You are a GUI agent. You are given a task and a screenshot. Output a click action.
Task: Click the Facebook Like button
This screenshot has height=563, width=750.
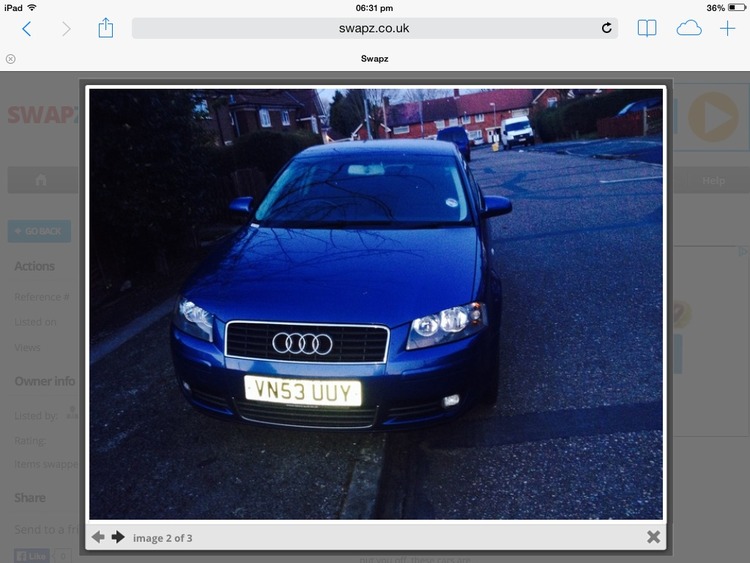coord(32,556)
